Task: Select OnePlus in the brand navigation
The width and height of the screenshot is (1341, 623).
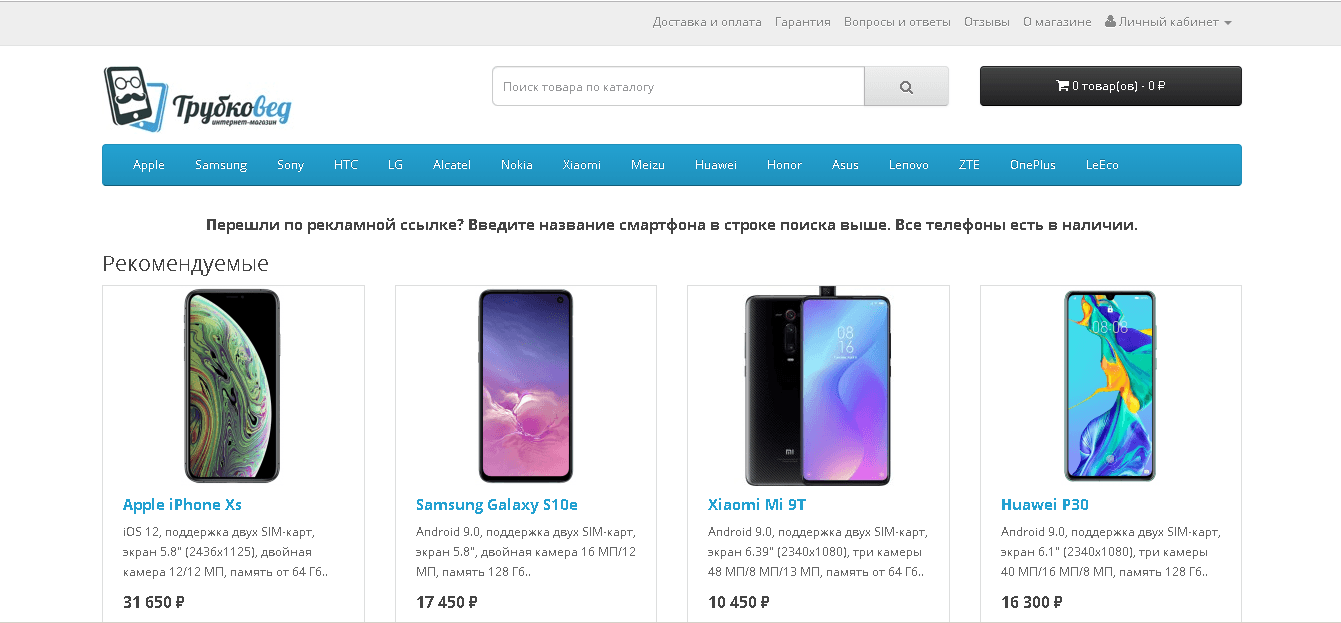Action: (x=1032, y=165)
